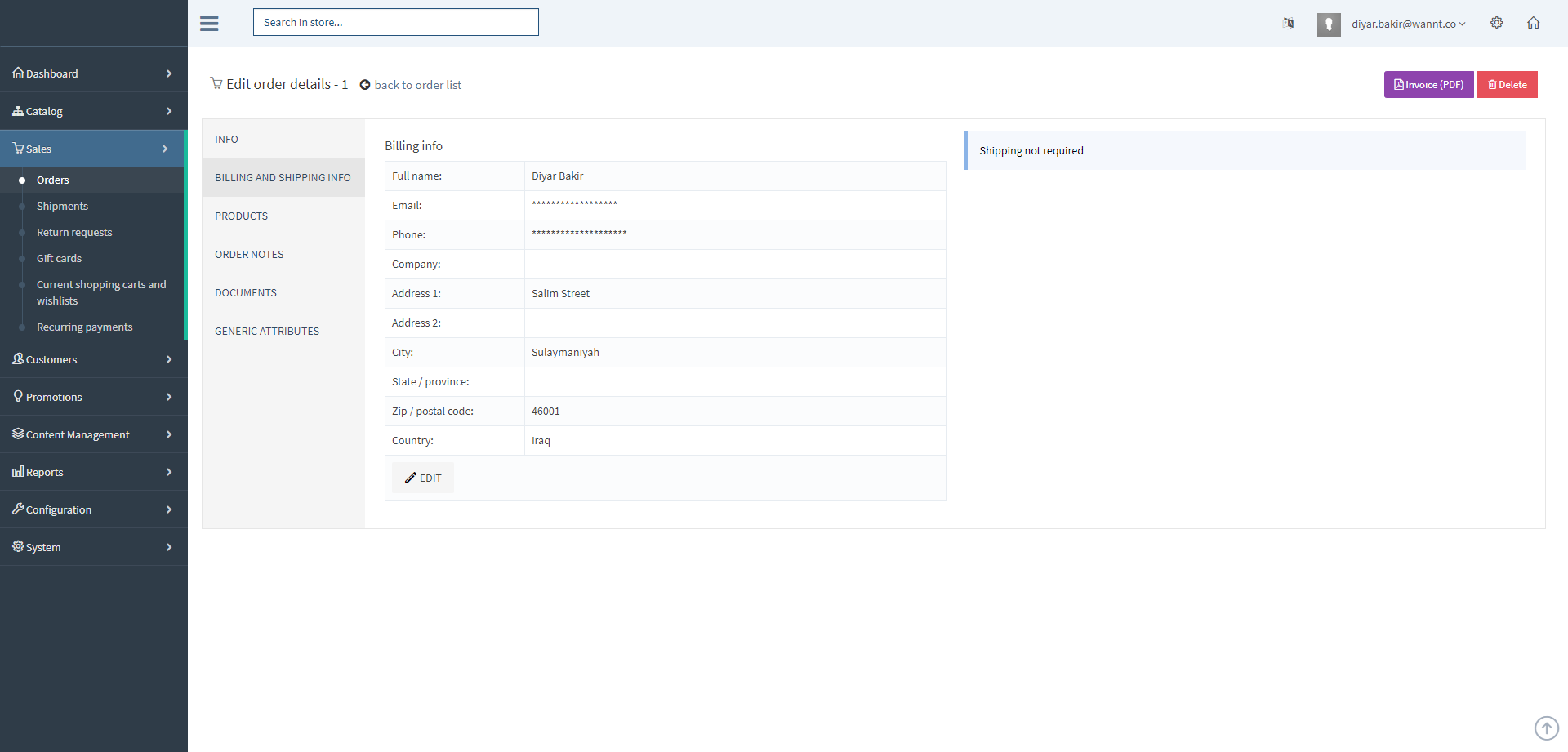This screenshot has height=752, width=1568.
Task: Expand the Catalog sidebar menu
Action: 93,111
